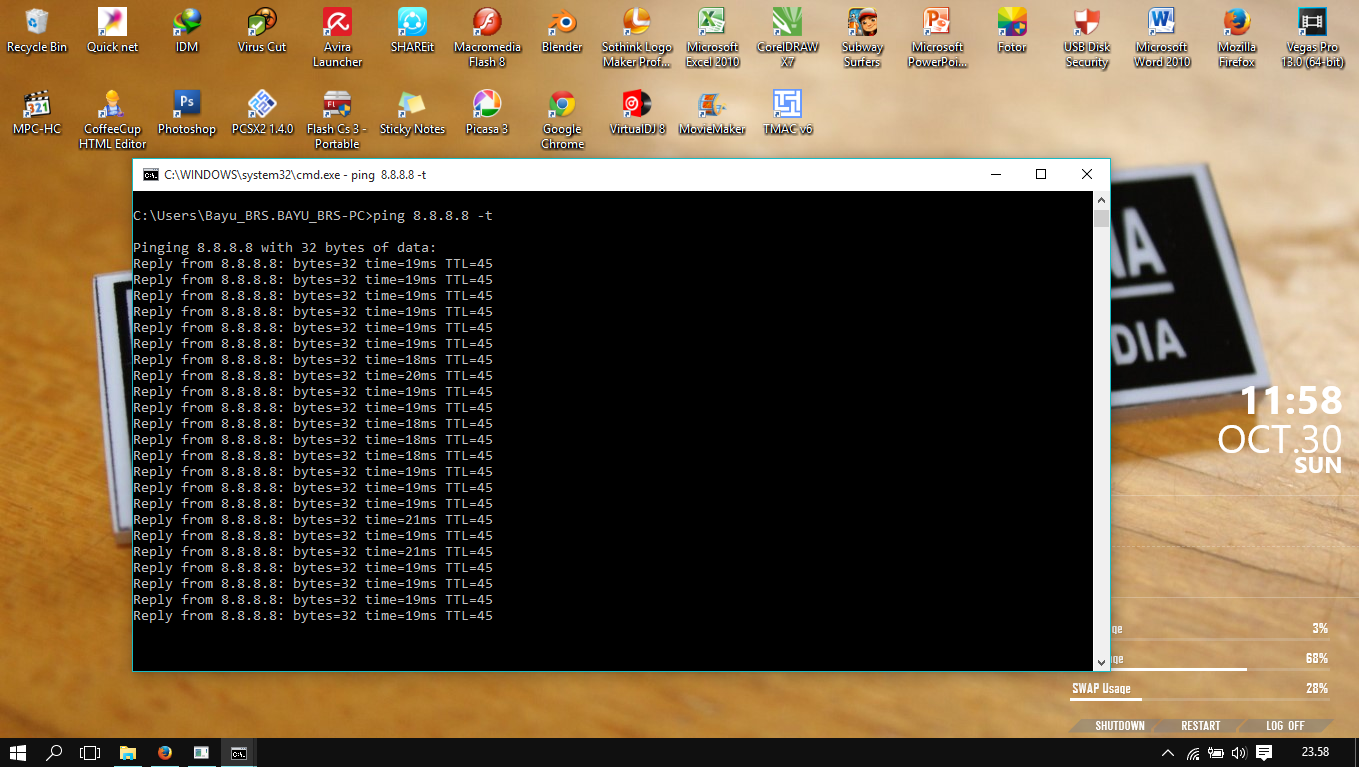Viewport: 1359px width, 767px height.
Task: Open File Explorer from the taskbar
Action: [127, 754]
